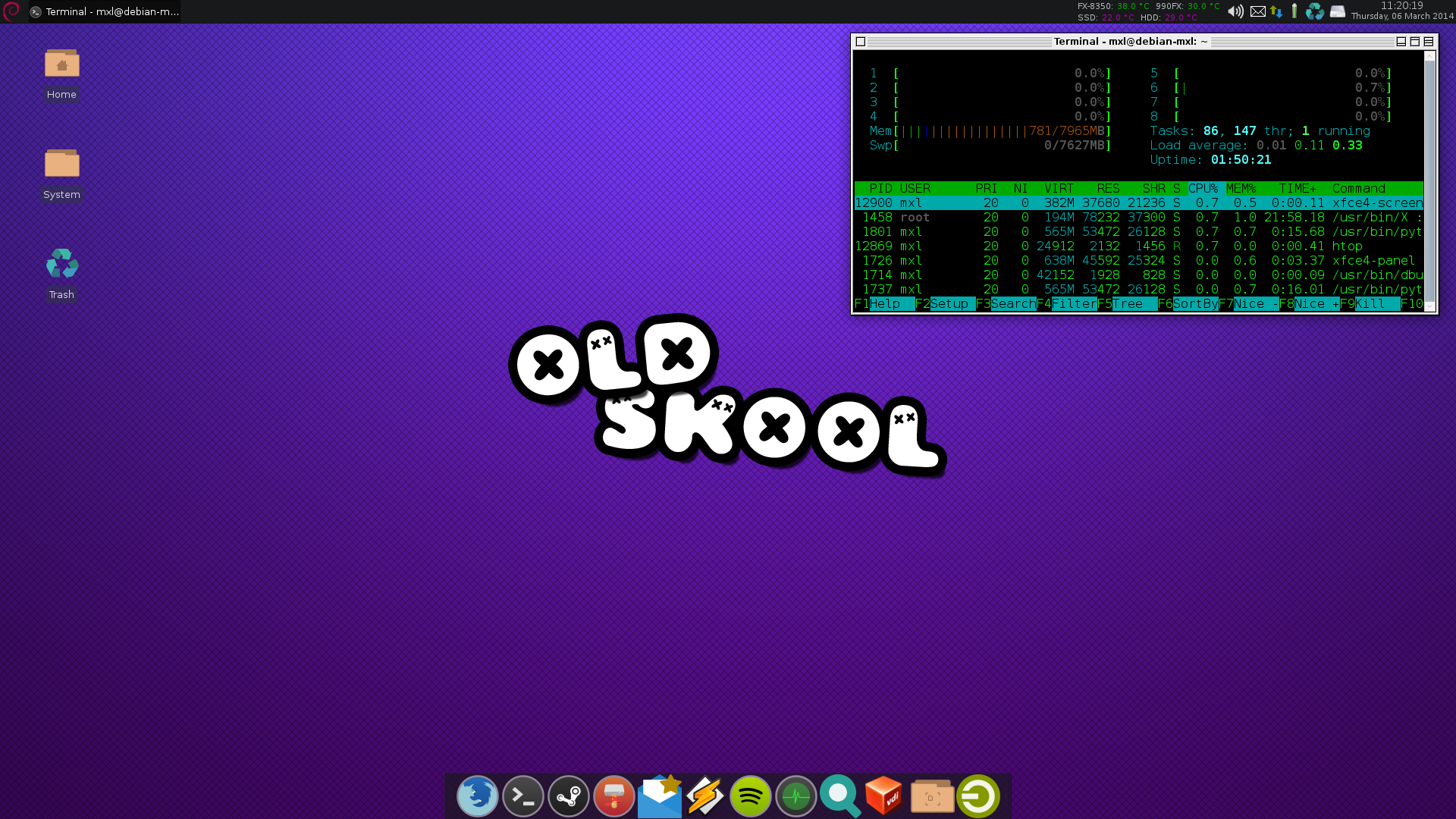
Task: Select PID 1801 process row
Action: 1138,232
